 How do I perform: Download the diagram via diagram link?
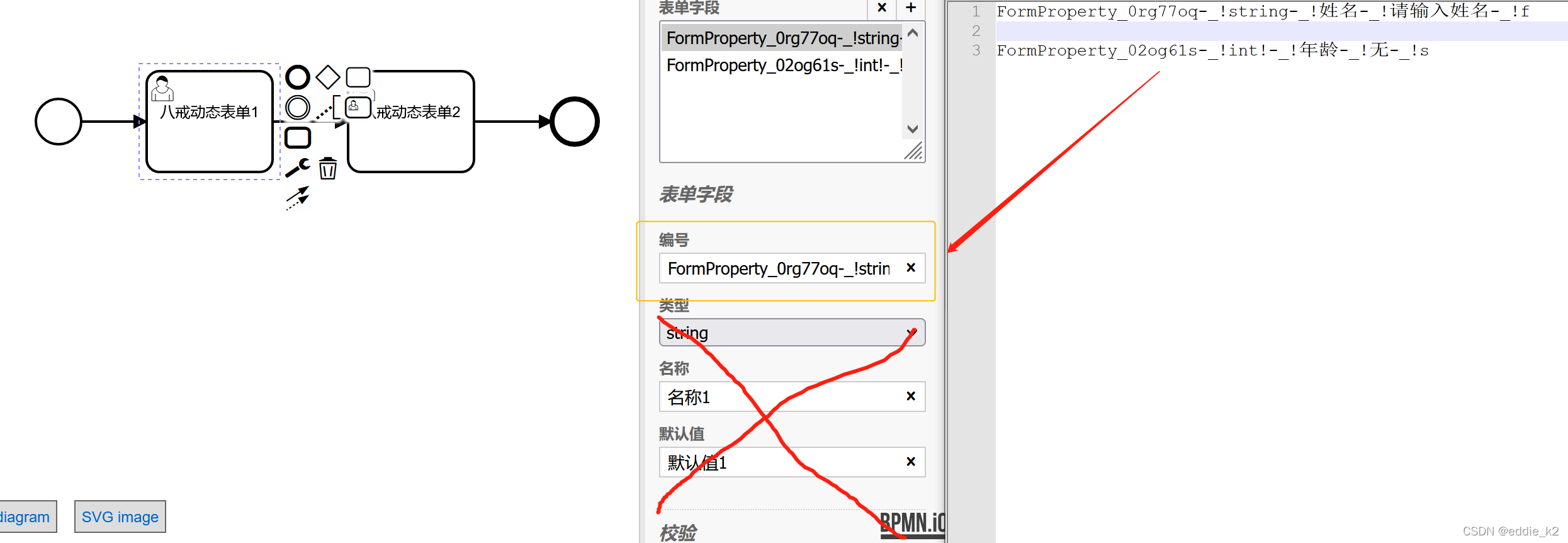coord(28,517)
